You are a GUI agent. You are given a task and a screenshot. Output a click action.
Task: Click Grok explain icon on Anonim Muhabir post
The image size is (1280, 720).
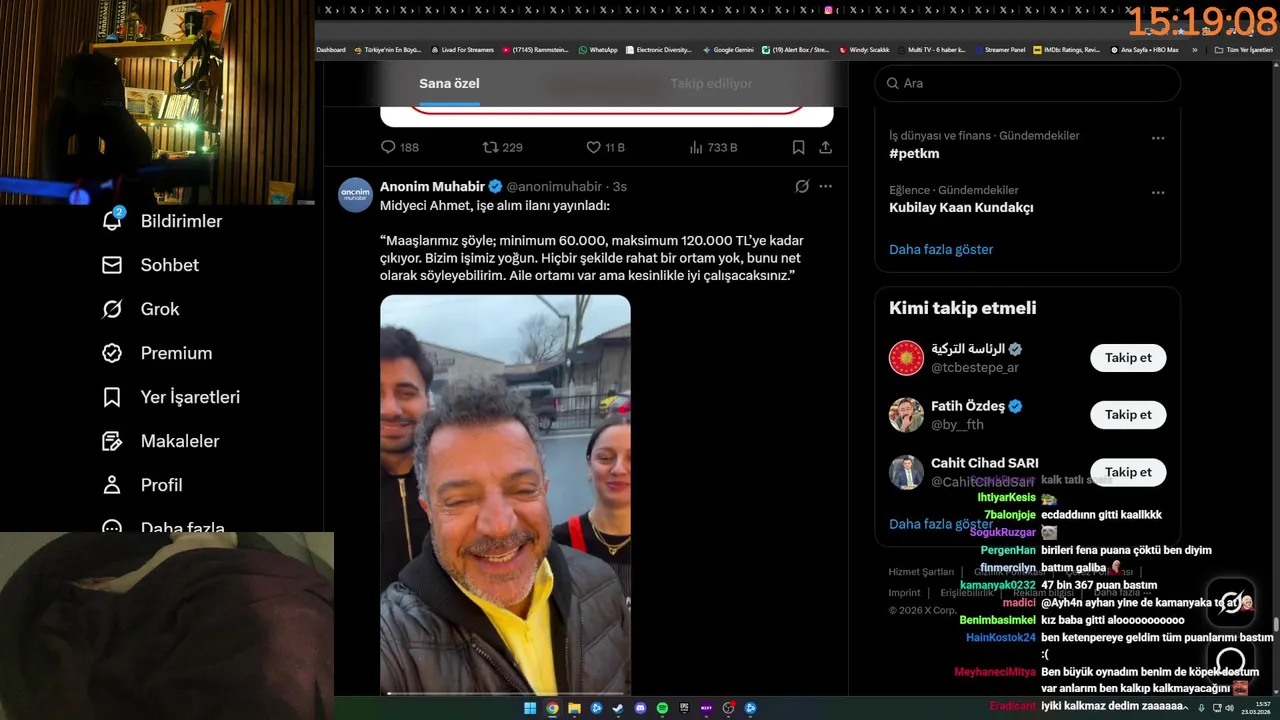pos(801,186)
